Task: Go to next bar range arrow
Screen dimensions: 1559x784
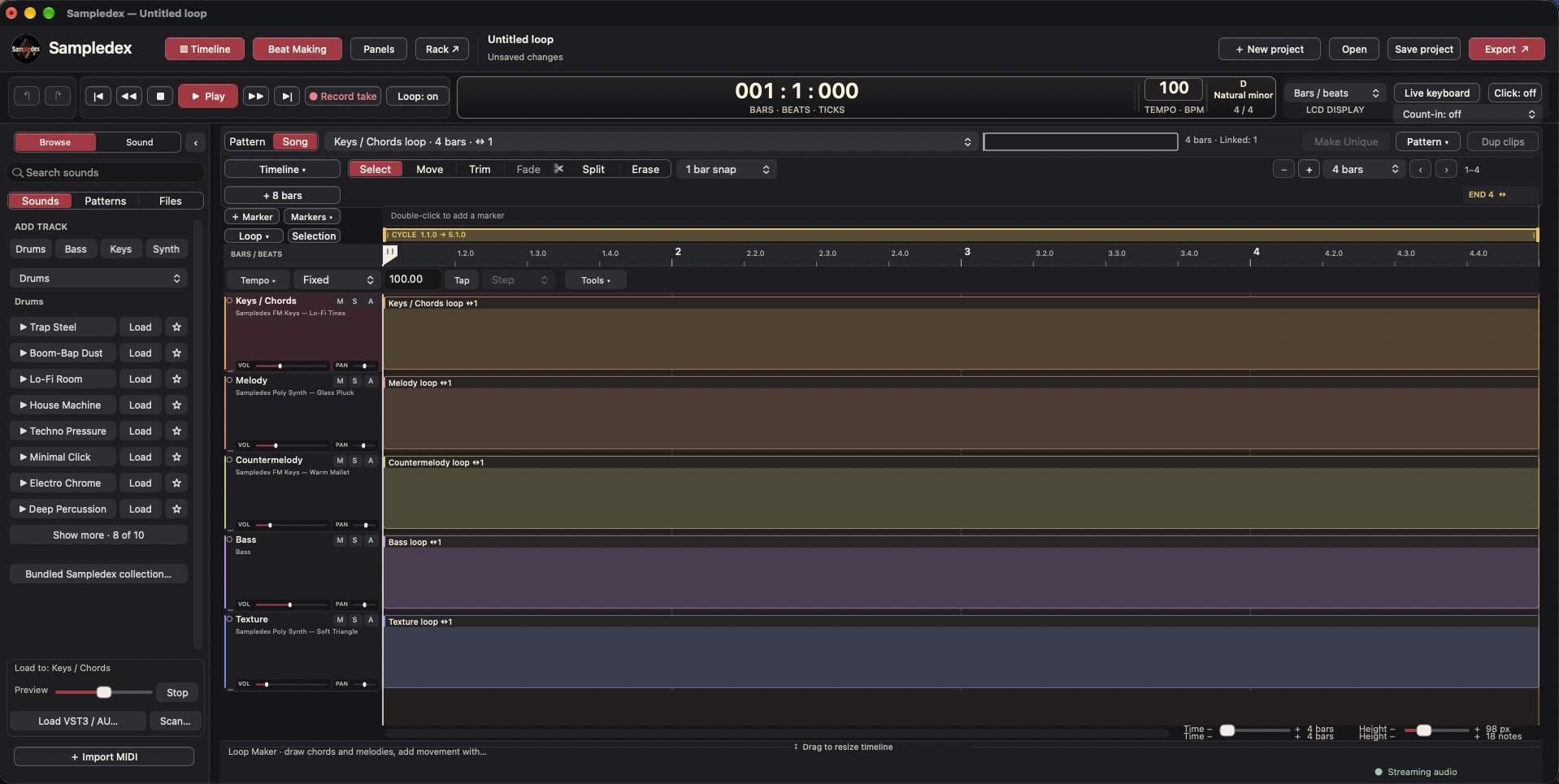Action: click(1446, 169)
